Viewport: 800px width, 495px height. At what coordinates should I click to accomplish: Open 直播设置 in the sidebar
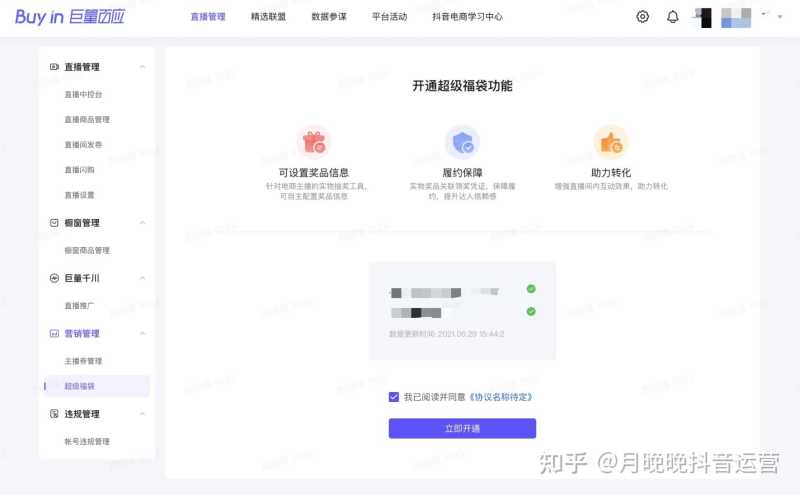pyautogui.click(x=79, y=195)
